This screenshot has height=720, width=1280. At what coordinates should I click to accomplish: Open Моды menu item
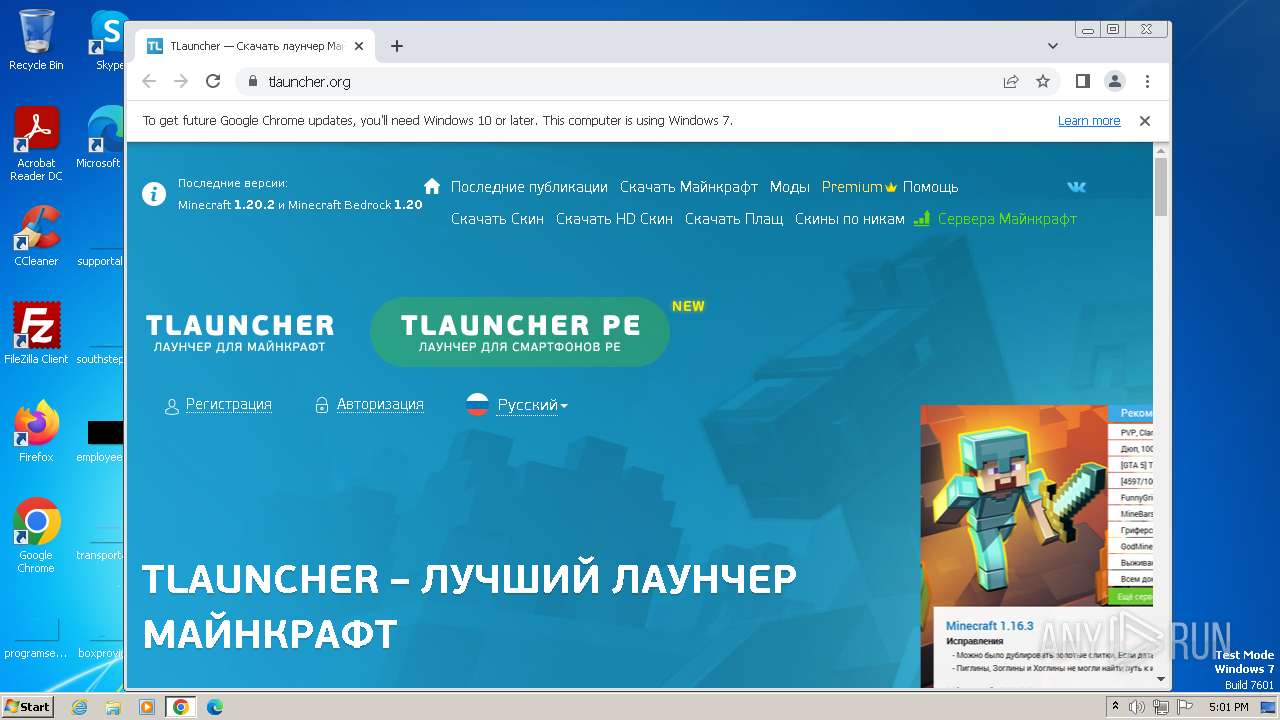coord(790,187)
